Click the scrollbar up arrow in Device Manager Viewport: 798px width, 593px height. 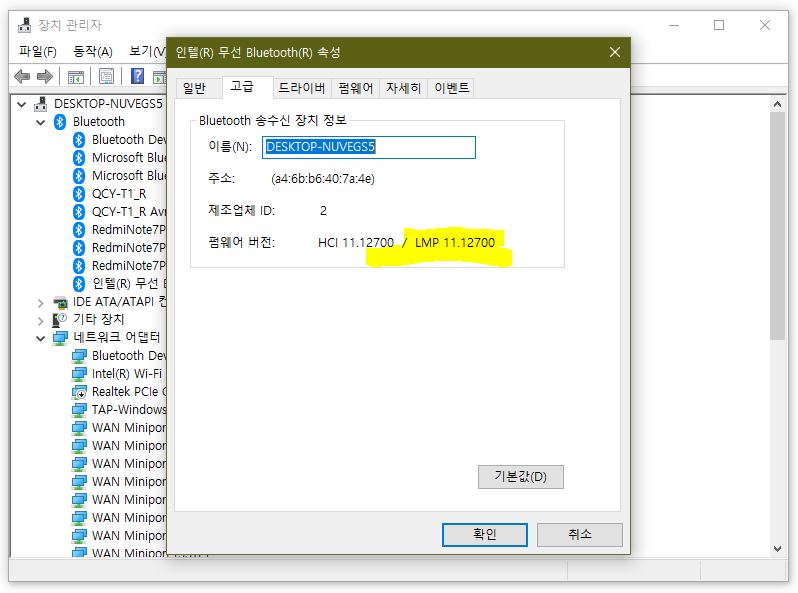coord(777,104)
